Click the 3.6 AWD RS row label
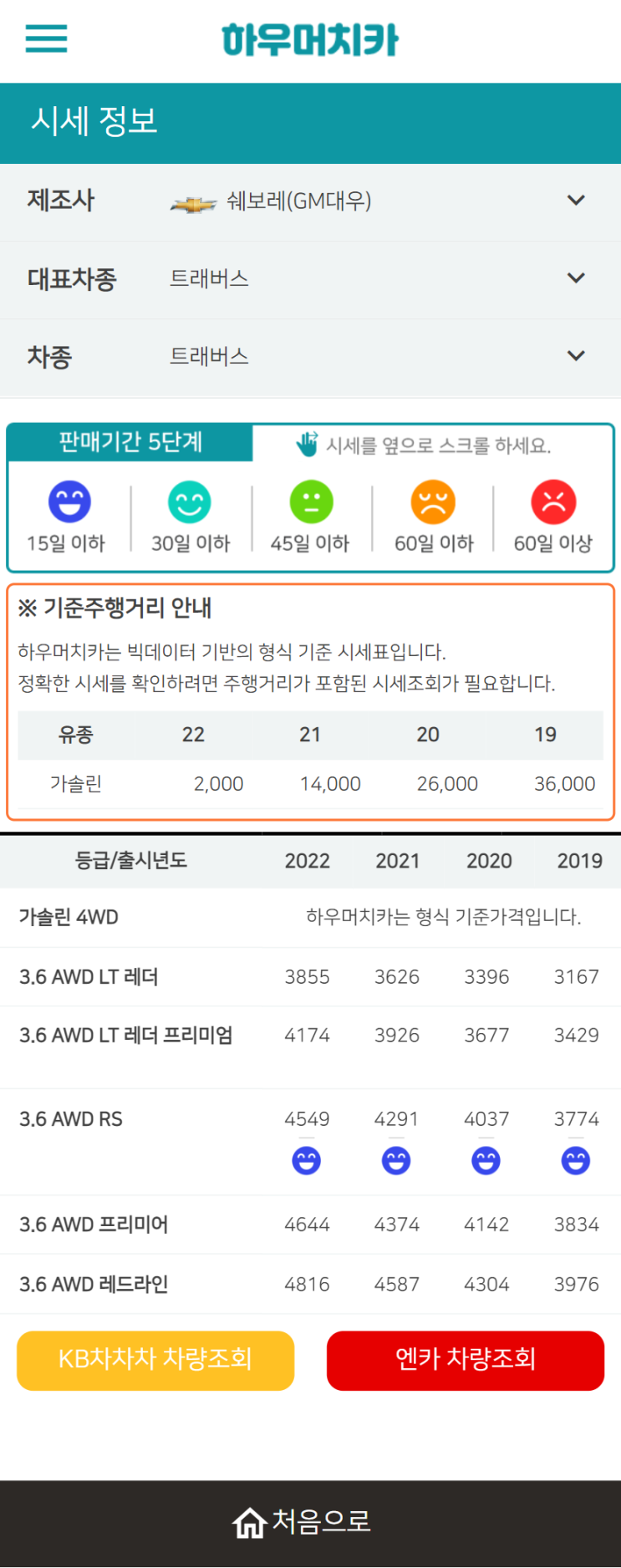Image resolution: width=621 pixels, height=1568 pixels. 71,1118
